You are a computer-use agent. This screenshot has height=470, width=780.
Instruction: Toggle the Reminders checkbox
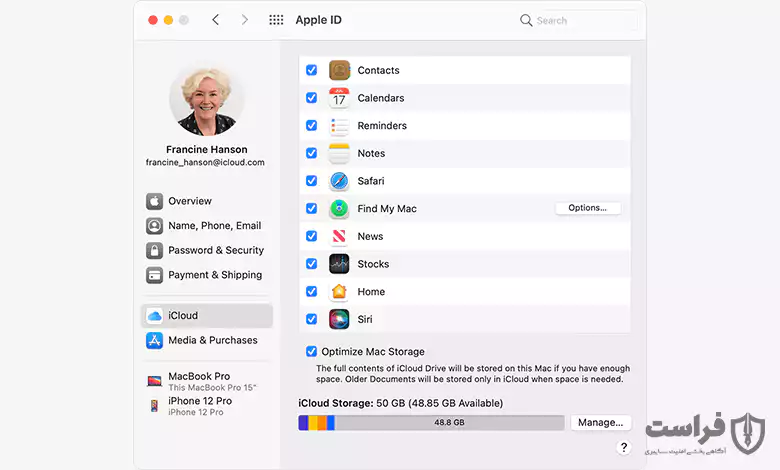click(x=311, y=125)
